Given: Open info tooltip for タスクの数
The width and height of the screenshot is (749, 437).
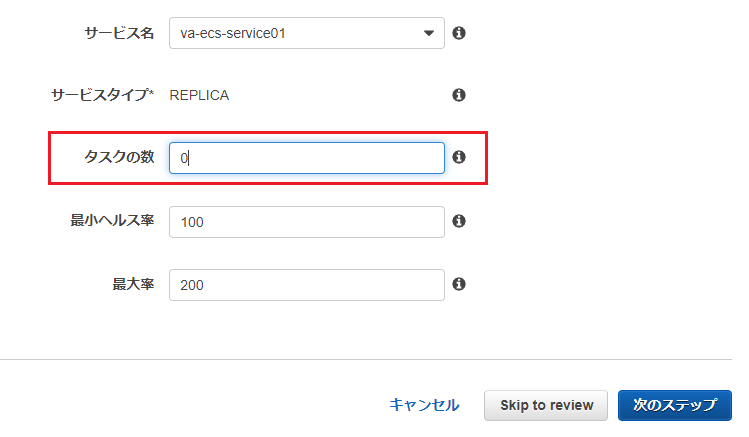Looking at the screenshot, I should [x=459, y=157].
